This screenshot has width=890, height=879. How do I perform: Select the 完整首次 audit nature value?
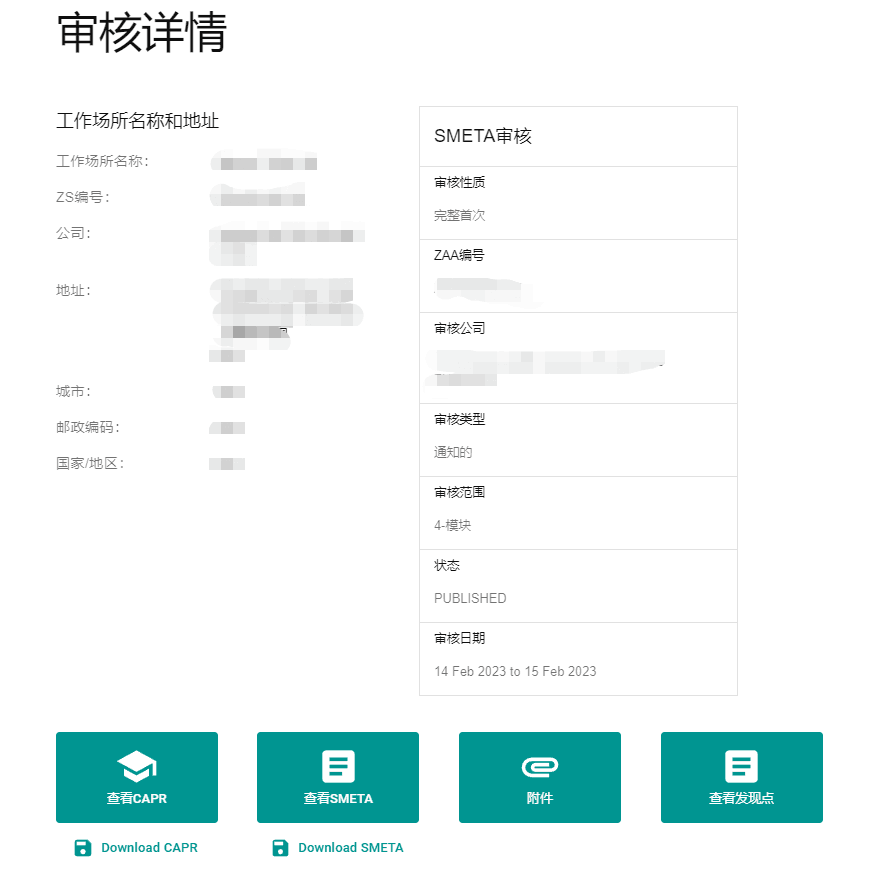[x=460, y=216]
